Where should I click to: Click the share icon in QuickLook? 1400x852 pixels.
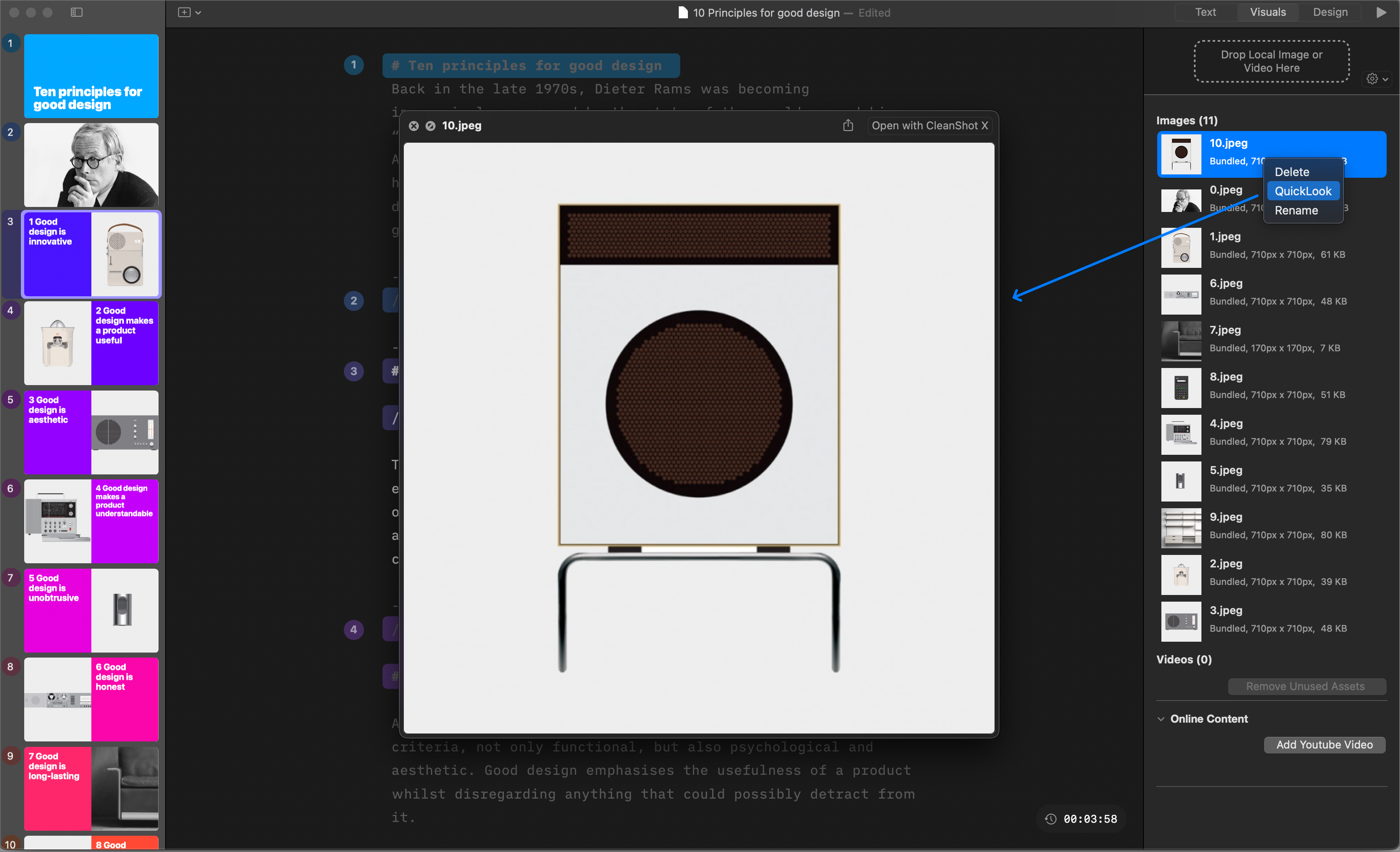pyautogui.click(x=848, y=125)
